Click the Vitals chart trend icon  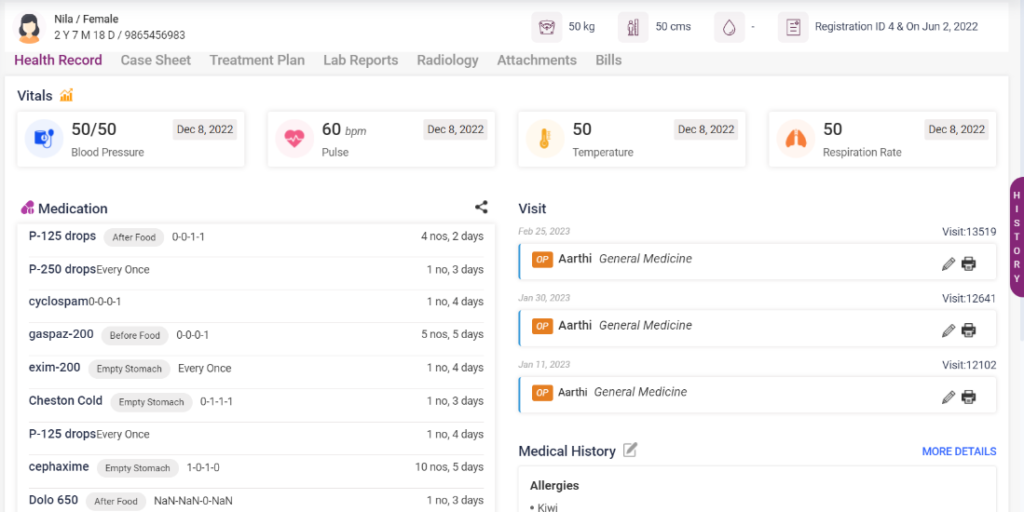click(67, 96)
